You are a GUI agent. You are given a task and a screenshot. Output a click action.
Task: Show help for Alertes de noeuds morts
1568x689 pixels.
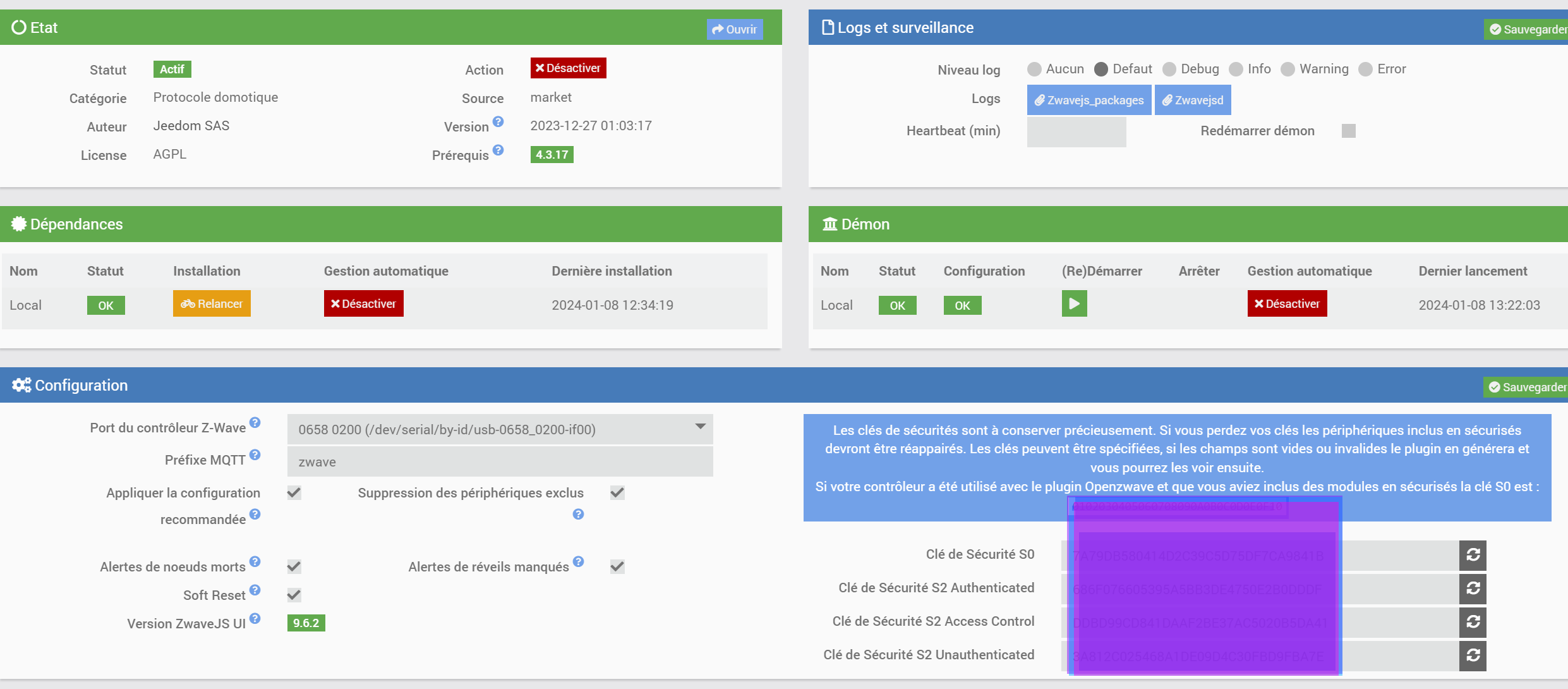(255, 561)
